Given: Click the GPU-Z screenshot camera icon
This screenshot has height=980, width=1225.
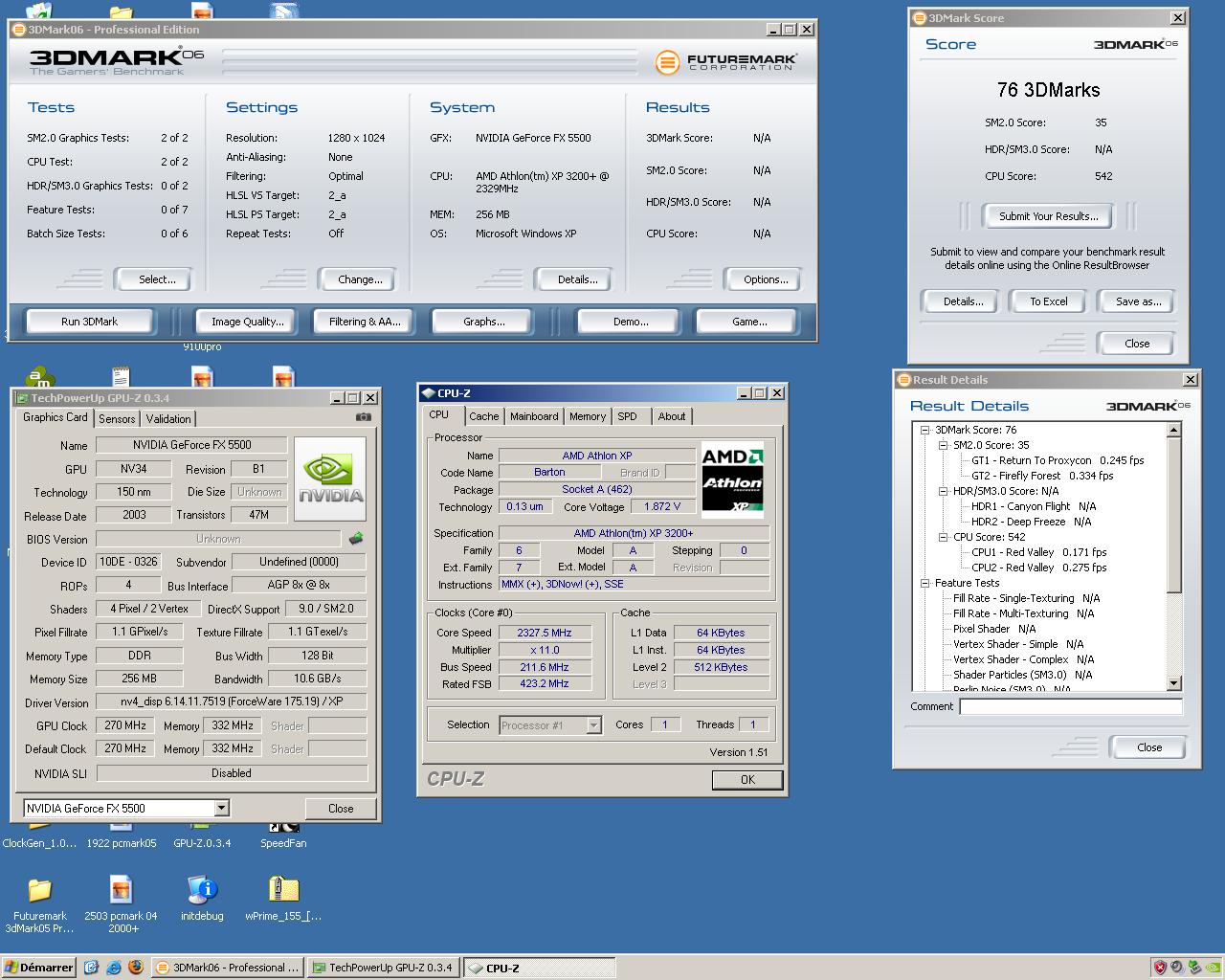Looking at the screenshot, I should pyautogui.click(x=363, y=417).
